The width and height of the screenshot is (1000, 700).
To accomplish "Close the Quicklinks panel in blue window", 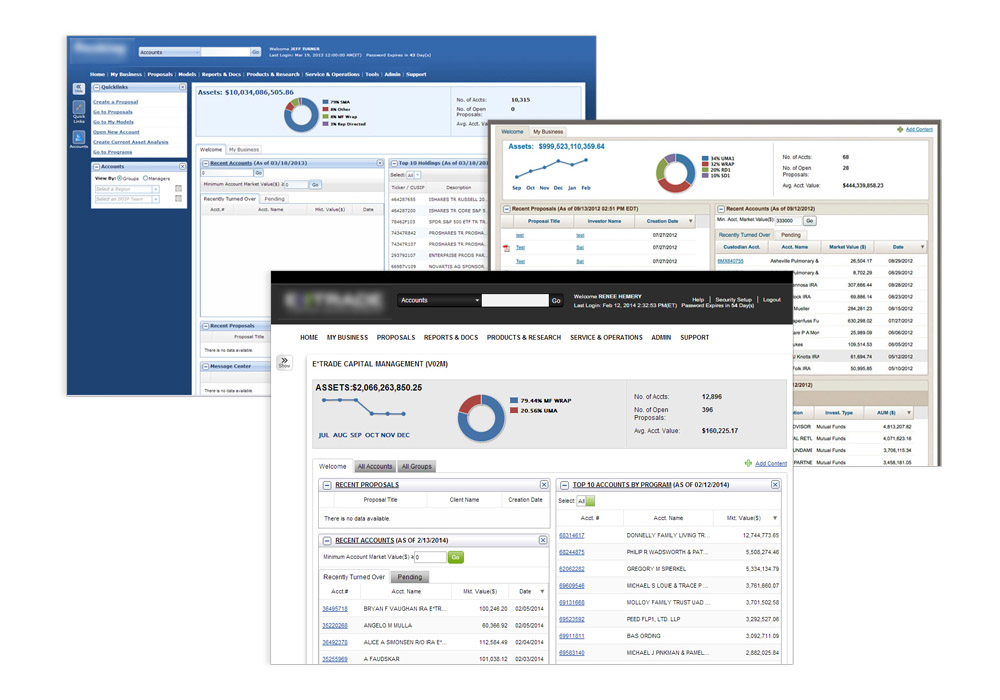I will point(182,87).
